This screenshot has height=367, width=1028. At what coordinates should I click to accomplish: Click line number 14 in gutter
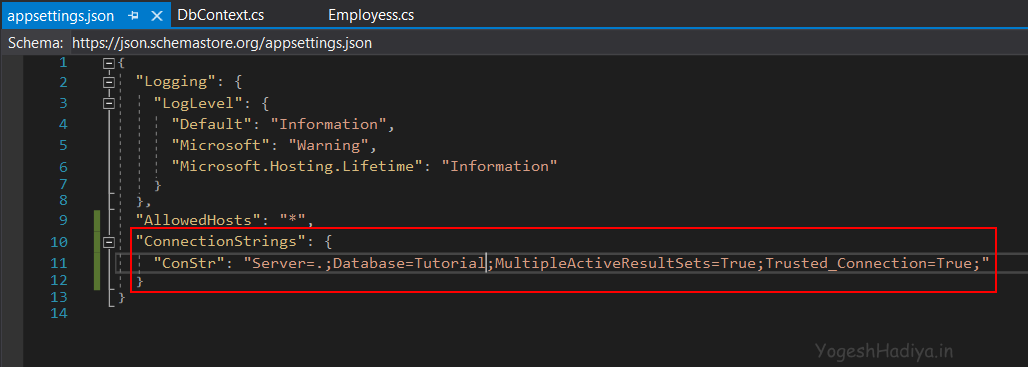[x=58, y=313]
